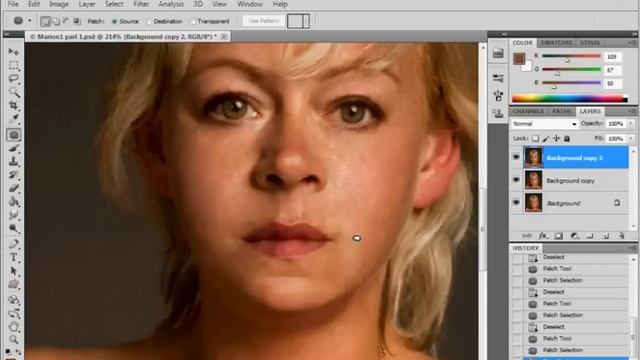Open the Opacity slider arrow

click(631, 124)
